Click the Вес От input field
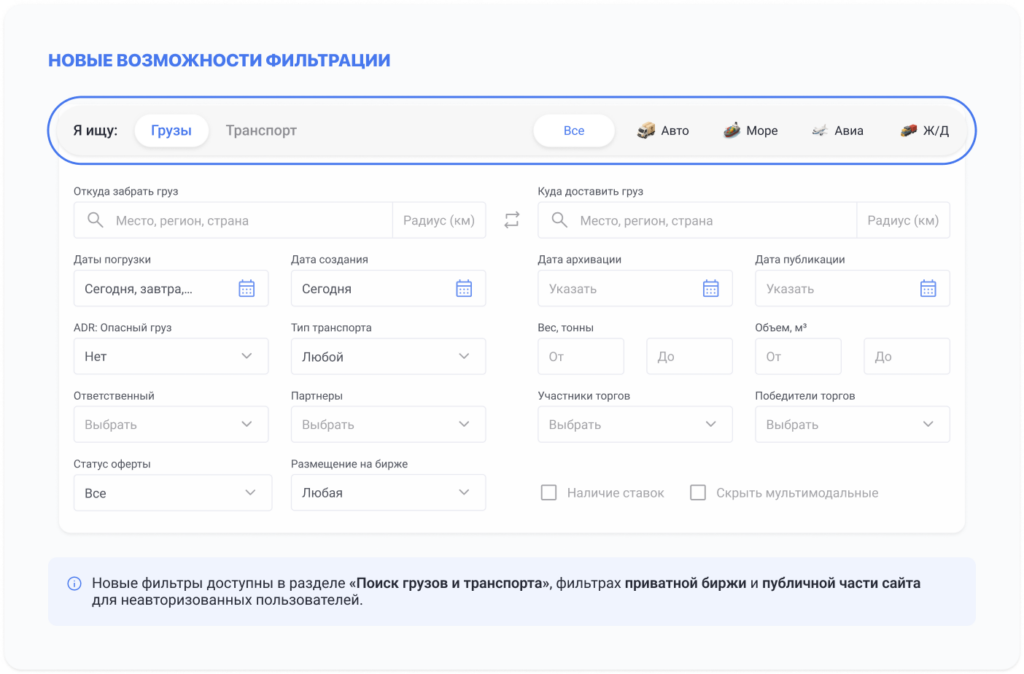 pyautogui.click(x=581, y=356)
